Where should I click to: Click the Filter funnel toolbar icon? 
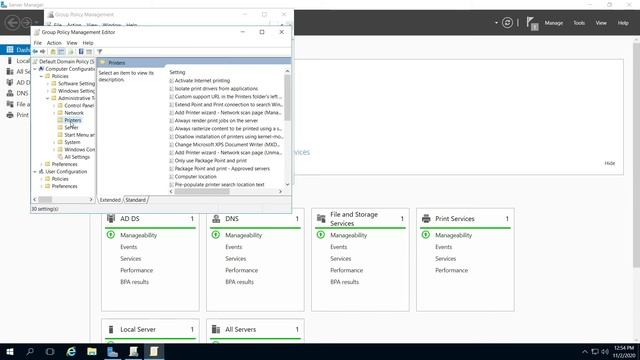(x=99, y=52)
